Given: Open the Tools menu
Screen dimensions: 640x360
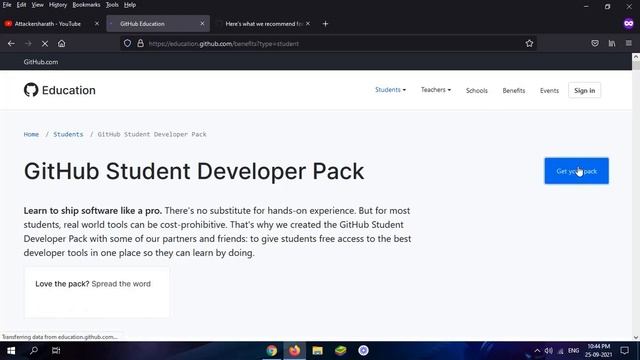Looking at the screenshot, I should 112,5.
